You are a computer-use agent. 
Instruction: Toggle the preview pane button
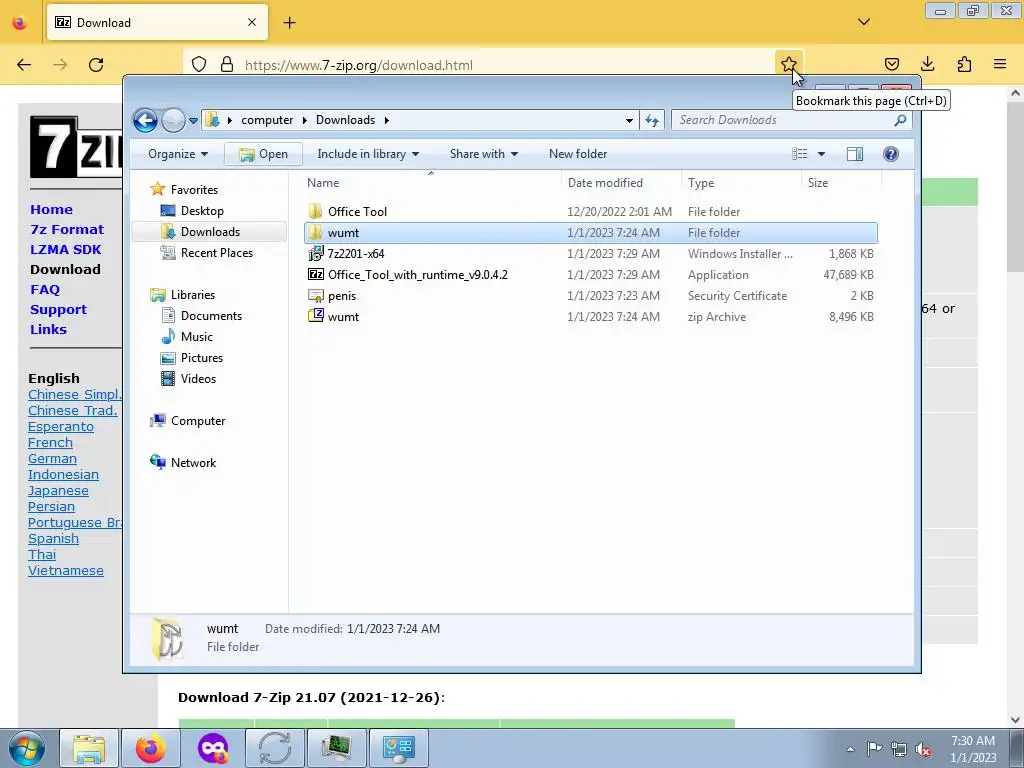point(854,154)
